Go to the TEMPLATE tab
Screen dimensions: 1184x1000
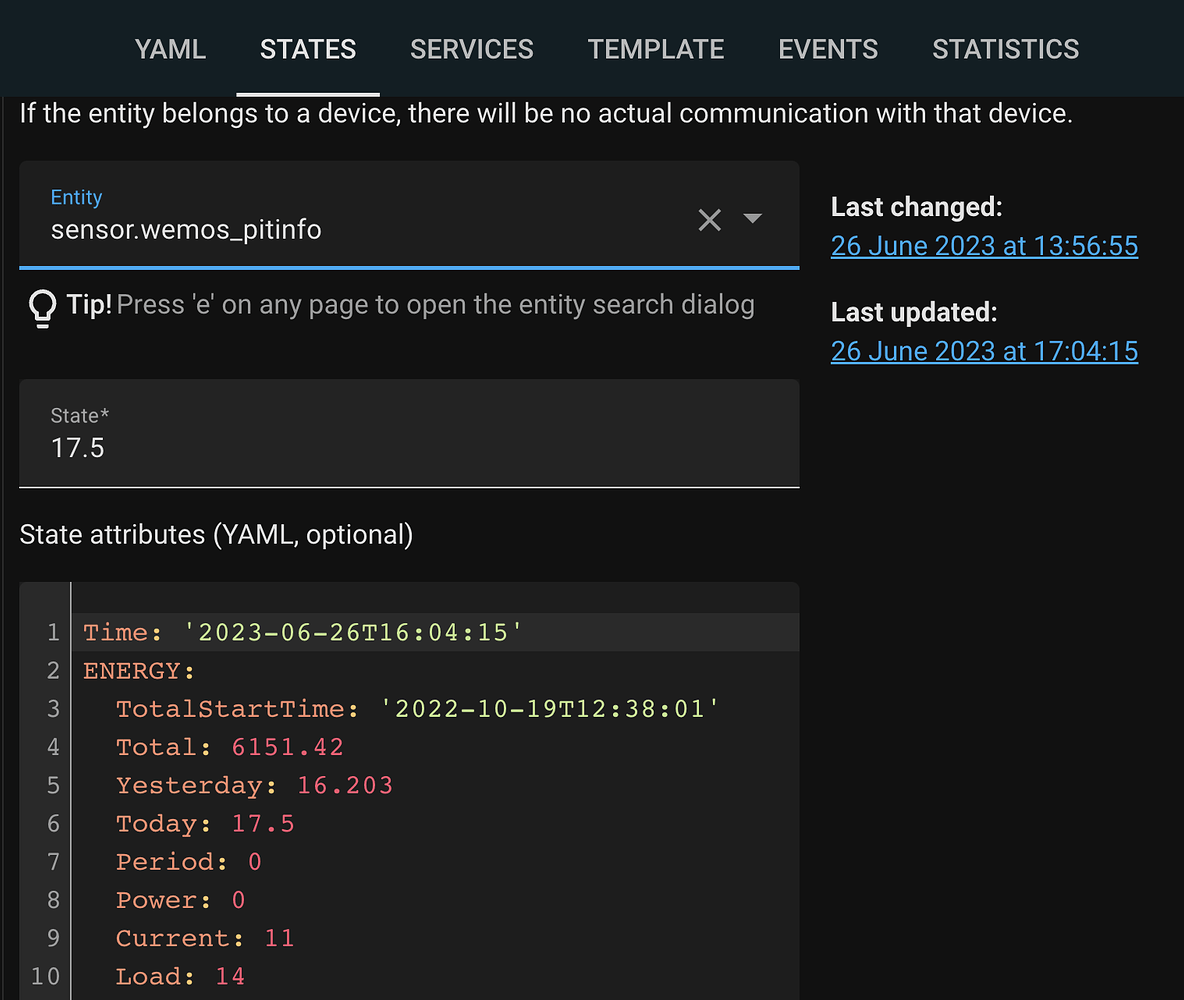656,50
